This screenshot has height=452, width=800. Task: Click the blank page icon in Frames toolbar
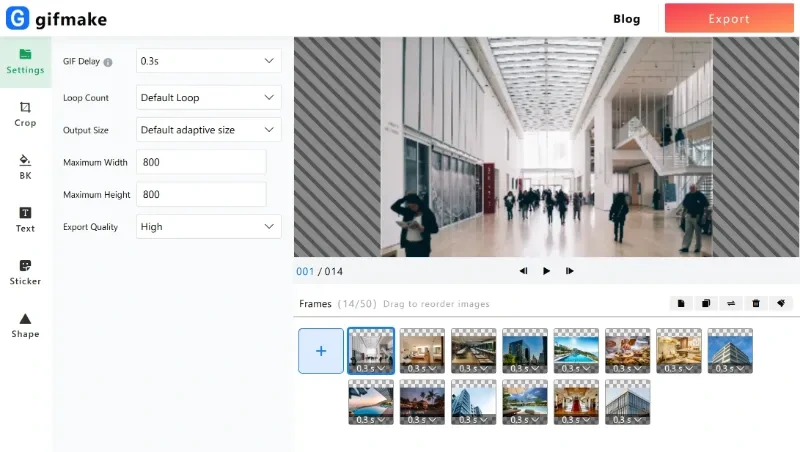[x=681, y=304]
